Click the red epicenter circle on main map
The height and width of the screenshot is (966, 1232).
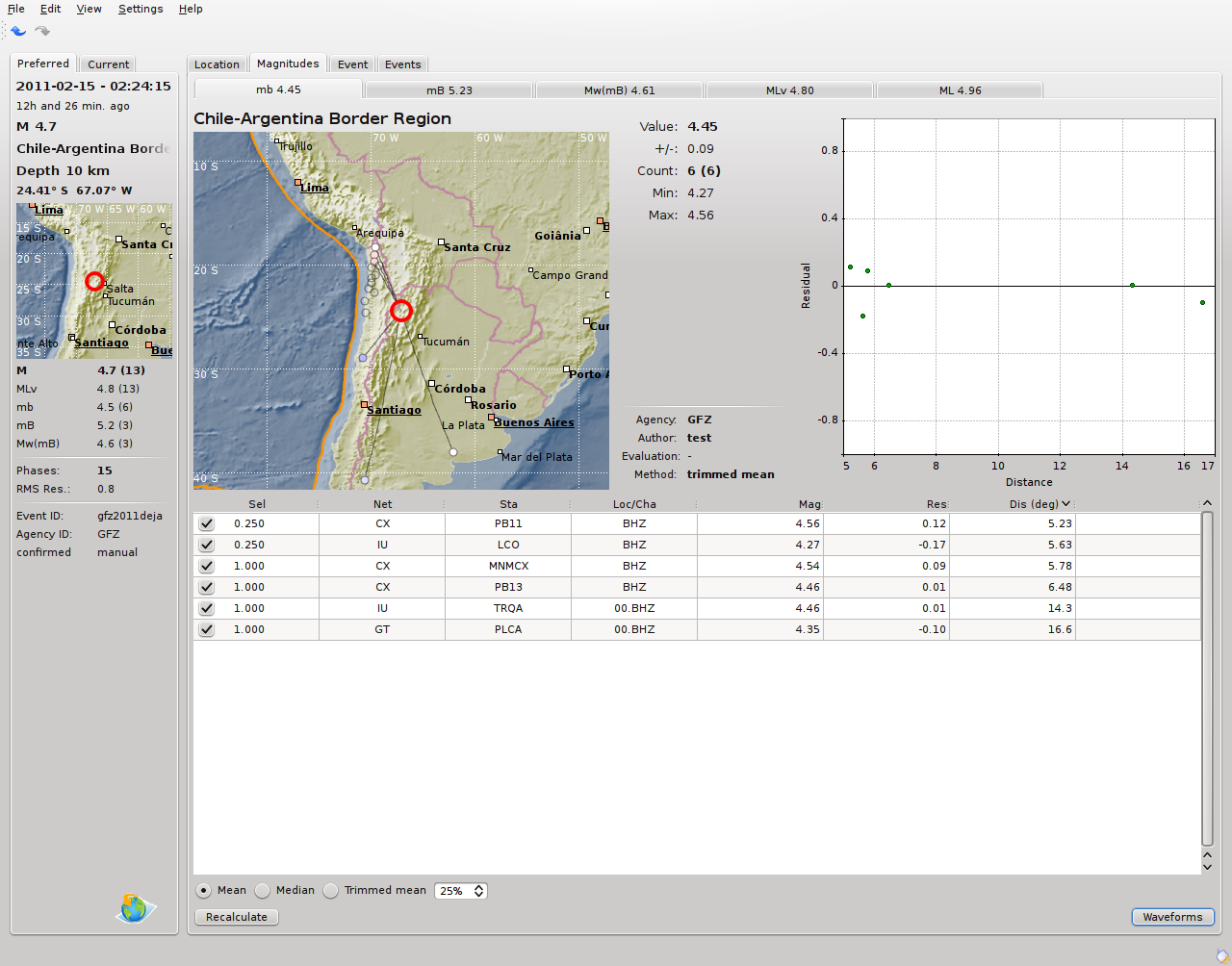coord(401,311)
